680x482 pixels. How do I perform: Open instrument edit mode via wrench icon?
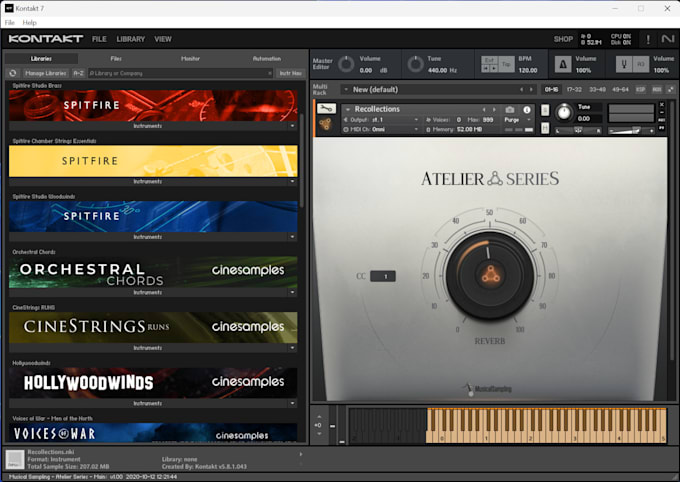326,108
